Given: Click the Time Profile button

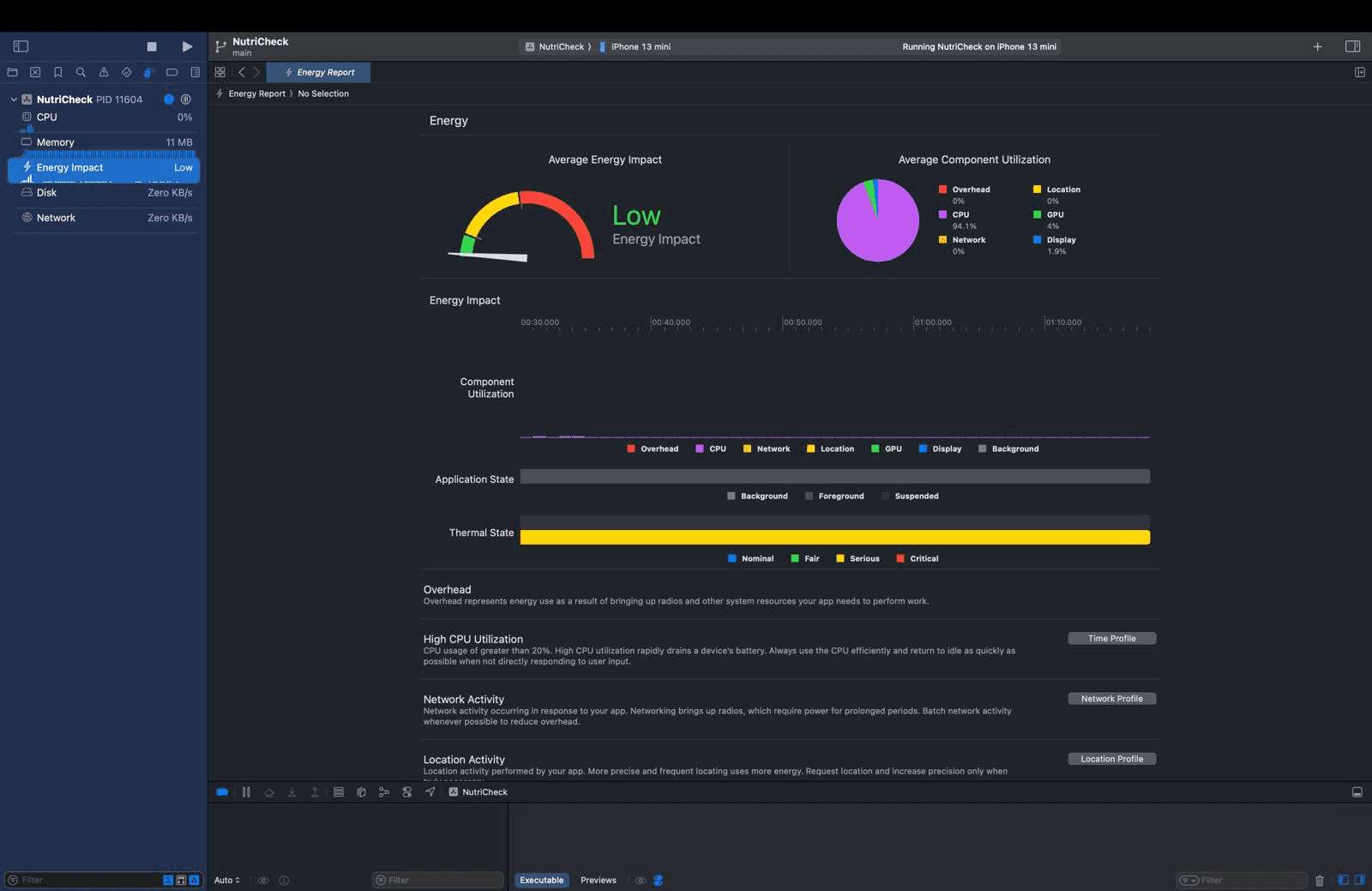Looking at the screenshot, I should [x=1111, y=639].
